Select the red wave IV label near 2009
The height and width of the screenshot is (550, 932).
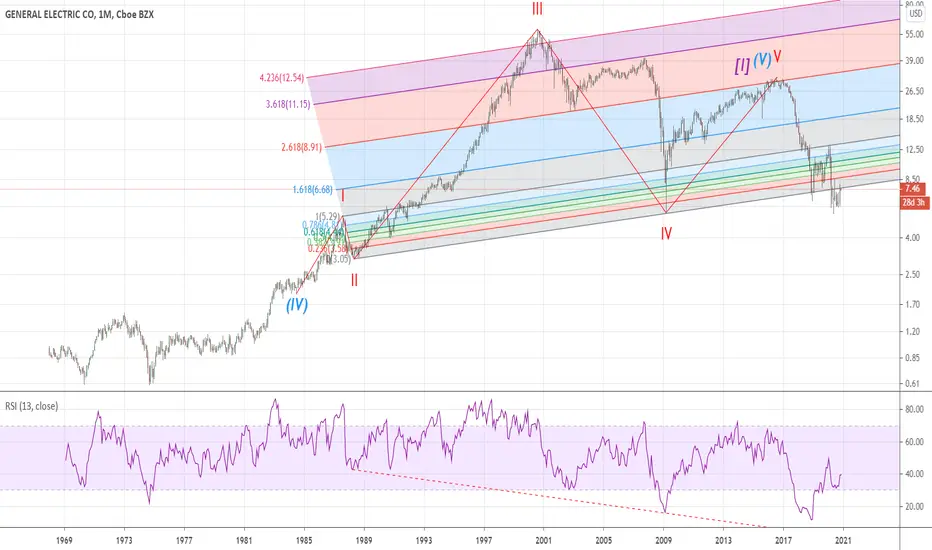pyautogui.click(x=666, y=234)
